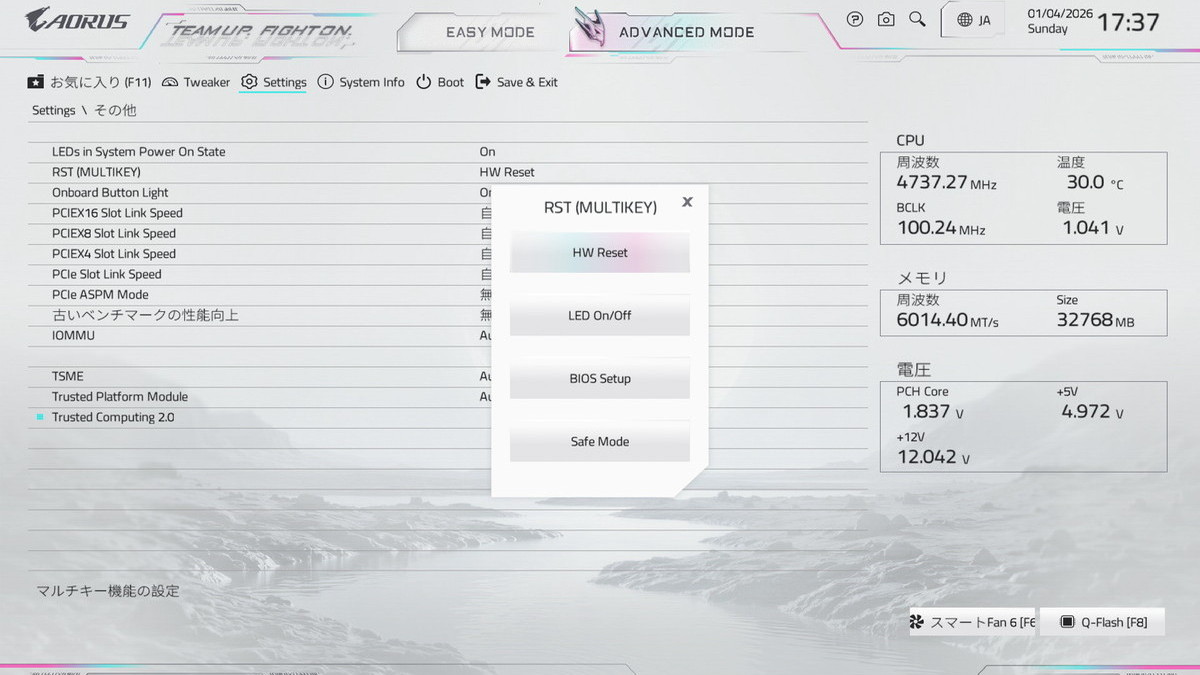Image resolution: width=1200 pixels, height=675 pixels.
Task: Open the お気に入り (F11) favorites tab
Action: click(x=89, y=82)
